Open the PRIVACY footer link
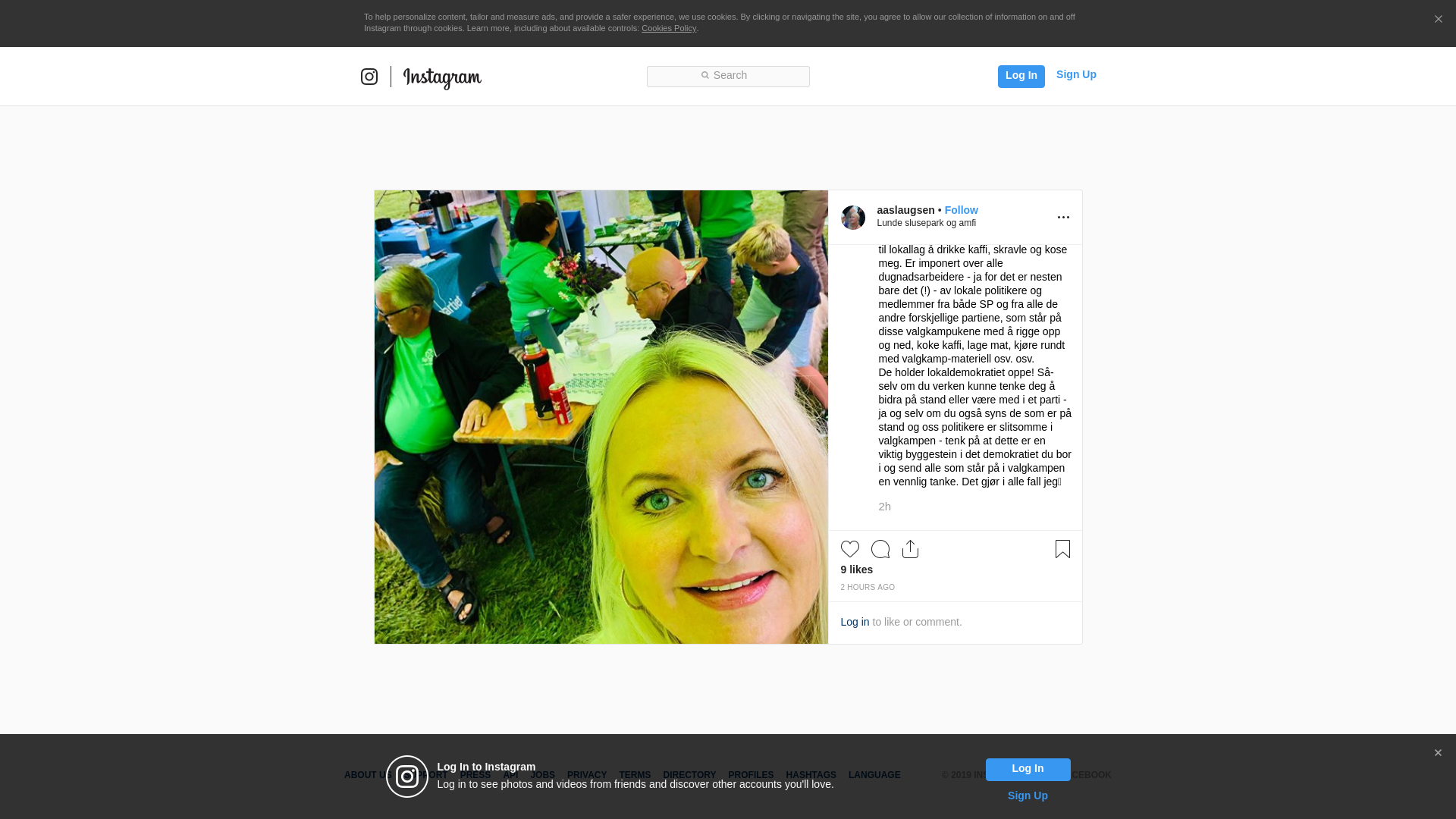Viewport: 1456px width, 819px height. point(587,775)
